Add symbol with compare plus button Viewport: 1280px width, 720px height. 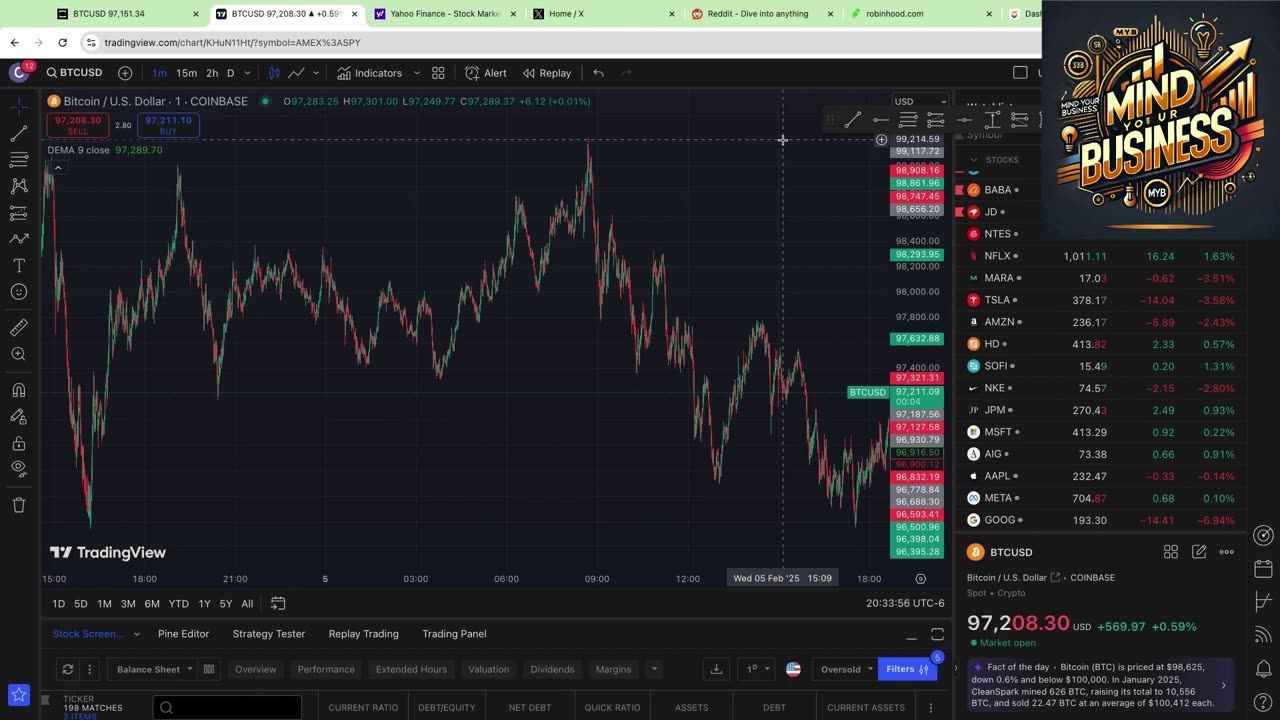point(125,73)
